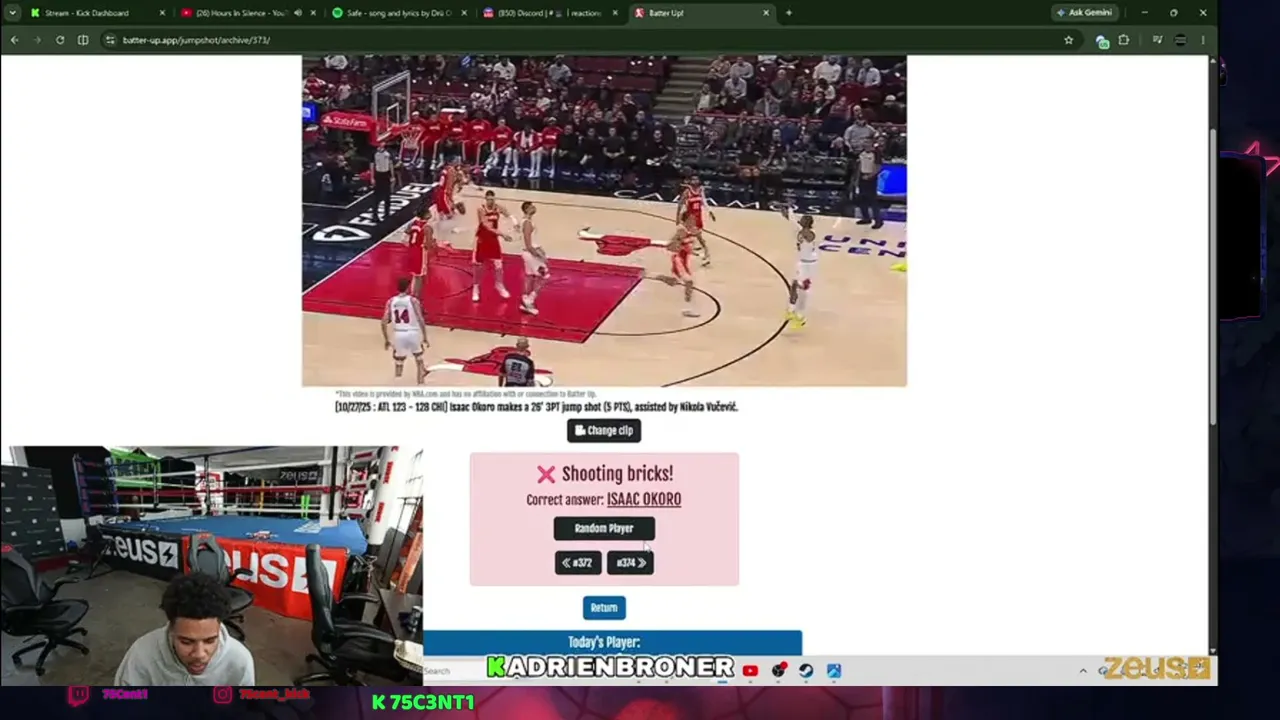This screenshot has width=1280, height=720.
Task: Close the Stream - Kick Dashboard tab
Action: click(162, 13)
